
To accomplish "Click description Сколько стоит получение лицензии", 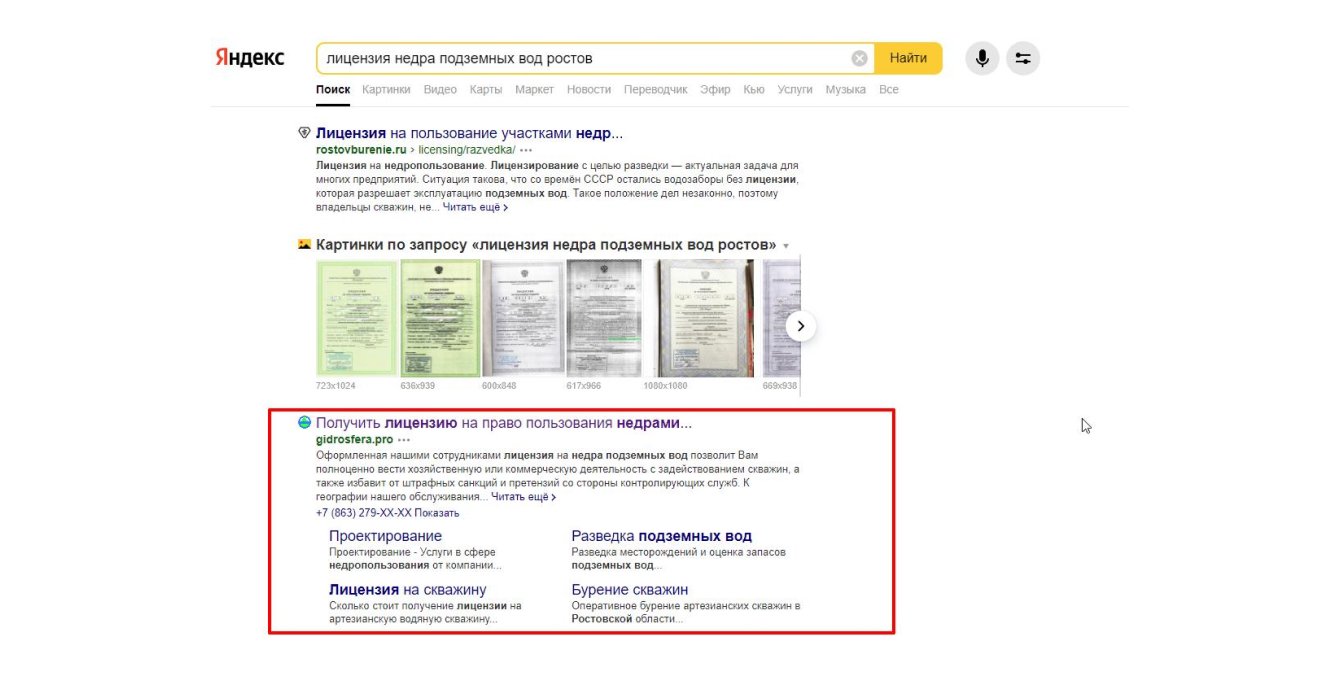I will 426,612.
